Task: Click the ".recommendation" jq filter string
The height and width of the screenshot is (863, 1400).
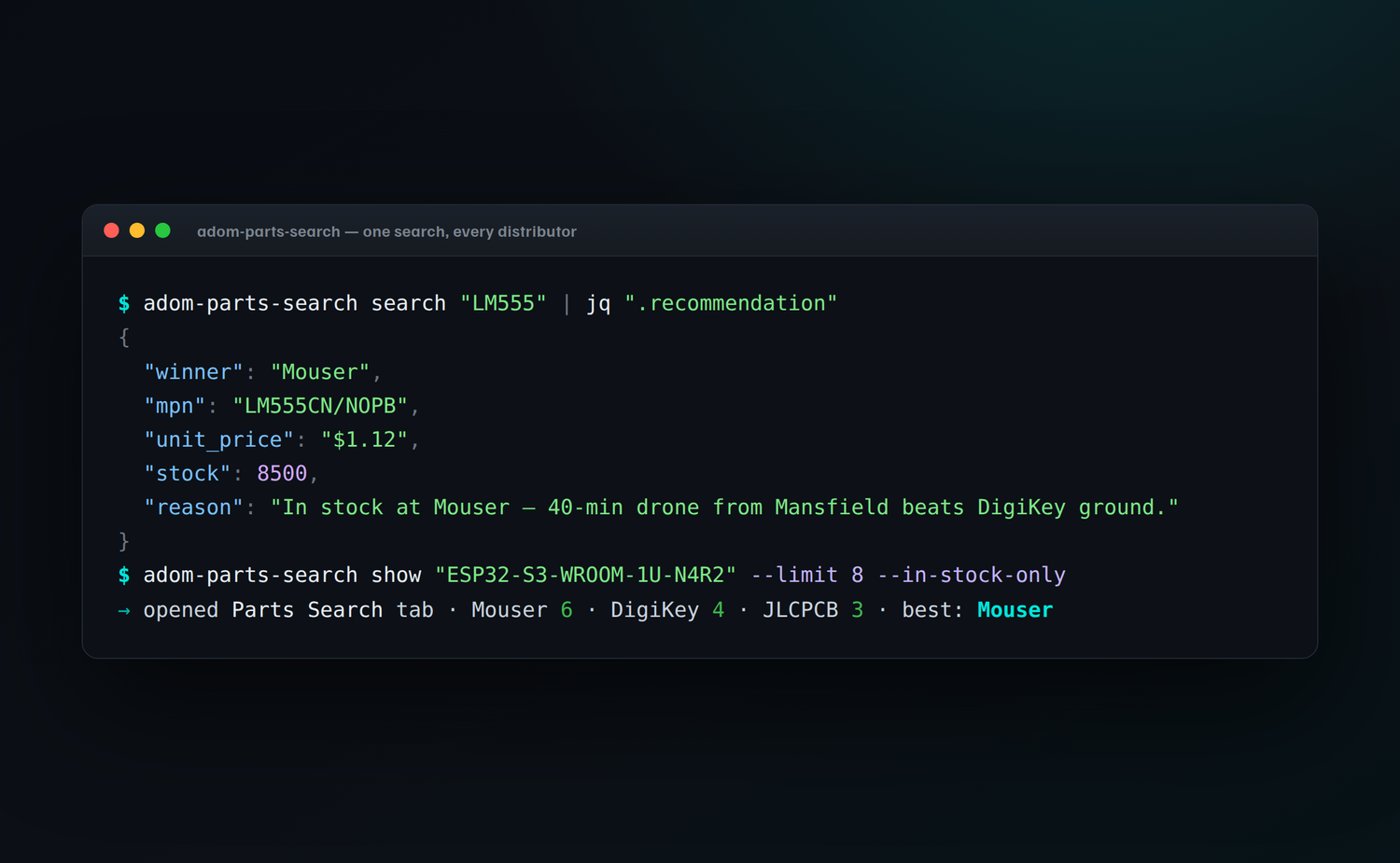Action: coord(731,303)
